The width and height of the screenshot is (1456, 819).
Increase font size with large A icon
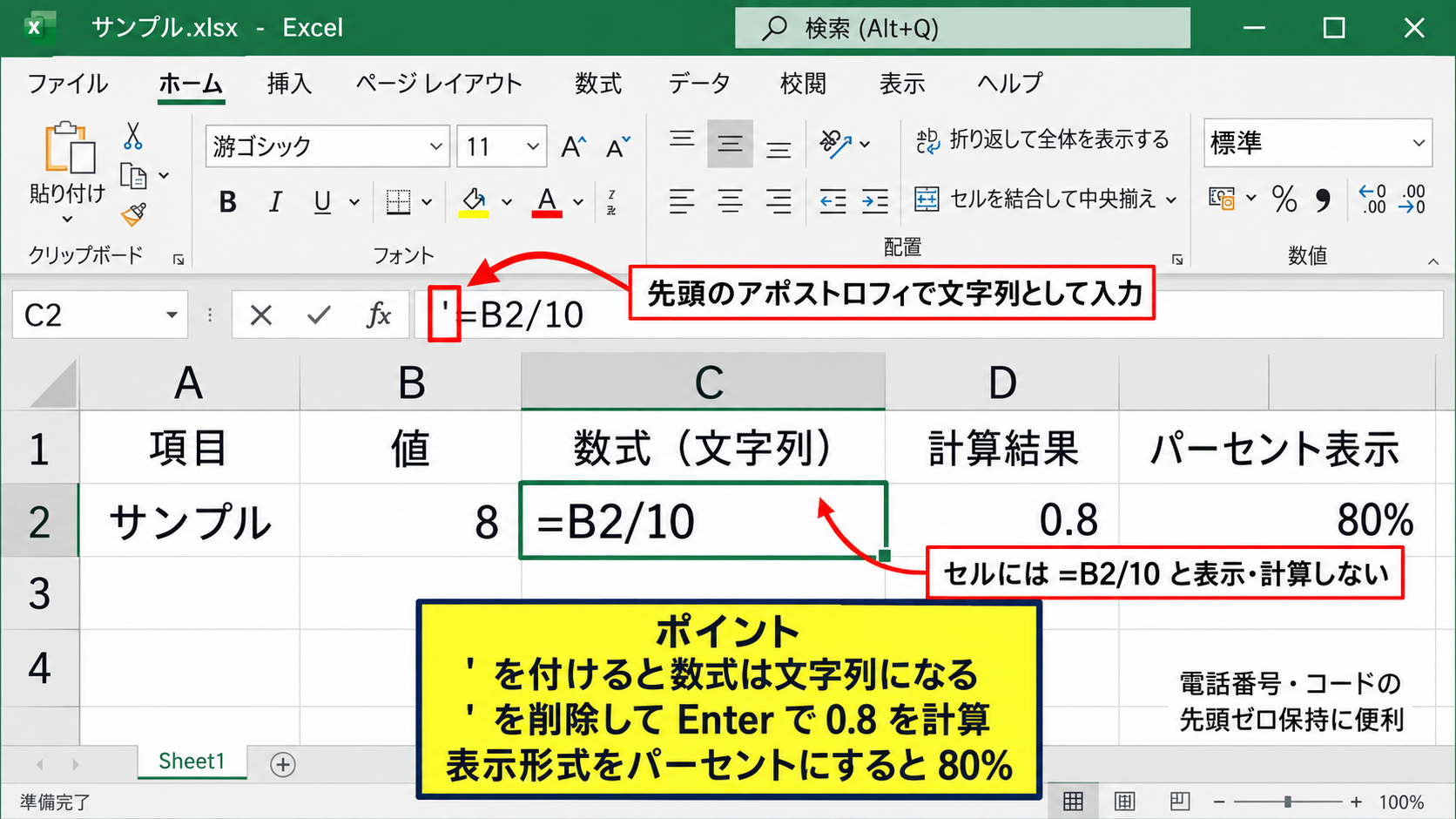(x=574, y=146)
